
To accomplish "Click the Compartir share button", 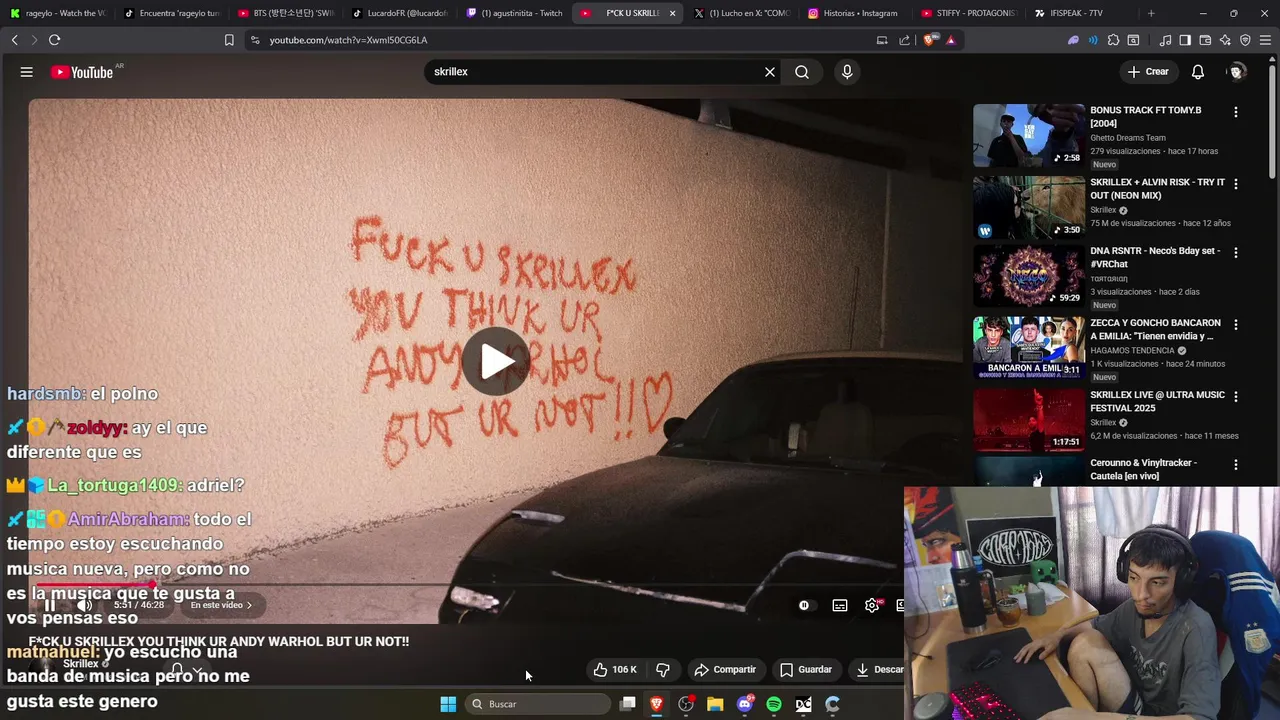I will point(725,670).
